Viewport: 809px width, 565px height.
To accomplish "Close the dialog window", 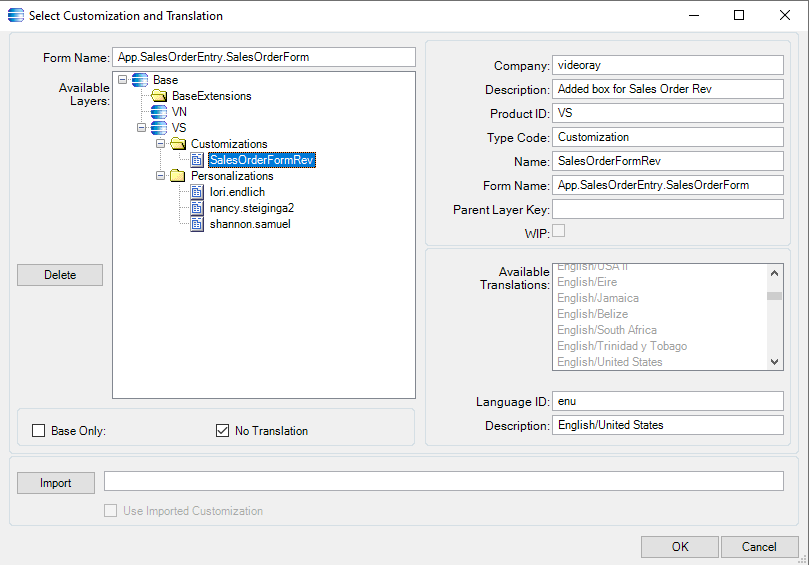I will pyautogui.click(x=785, y=15).
